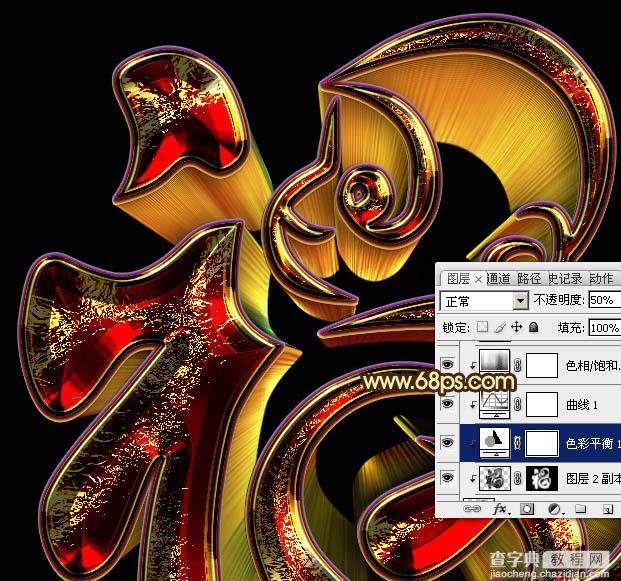Open the 通道 (Channels) tab
Viewport: 621px width, 581px height.
(x=499, y=279)
